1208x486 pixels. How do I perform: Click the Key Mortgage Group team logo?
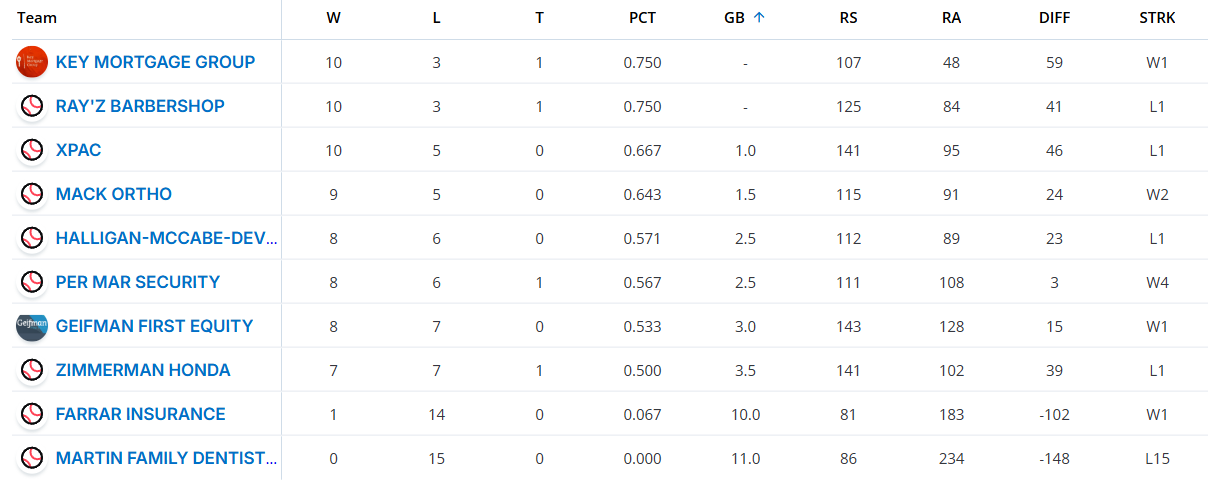pos(32,62)
